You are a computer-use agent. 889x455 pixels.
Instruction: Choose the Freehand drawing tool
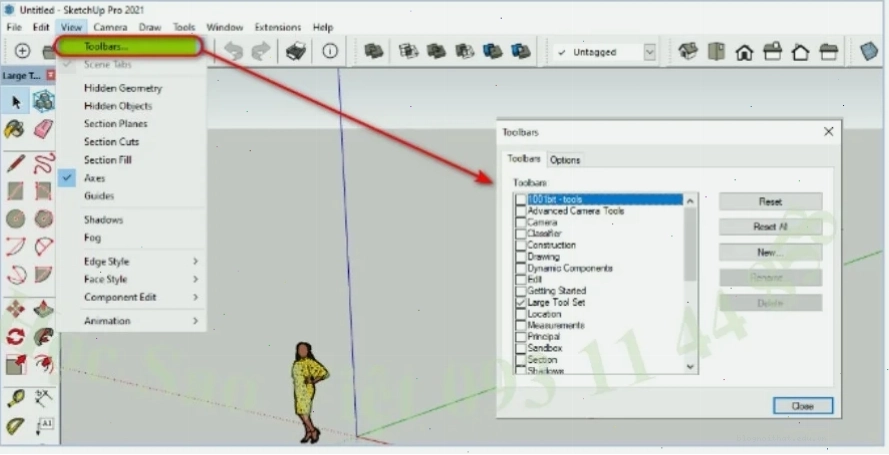pyautogui.click(x=43, y=164)
